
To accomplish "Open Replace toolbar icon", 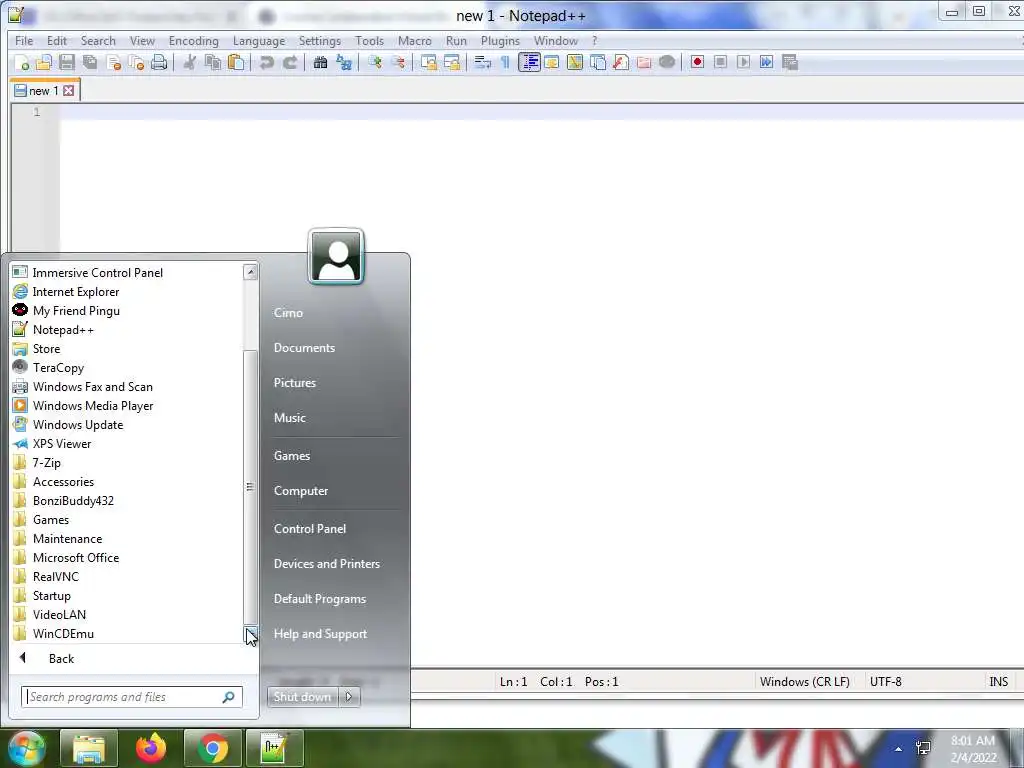I will 344,63.
